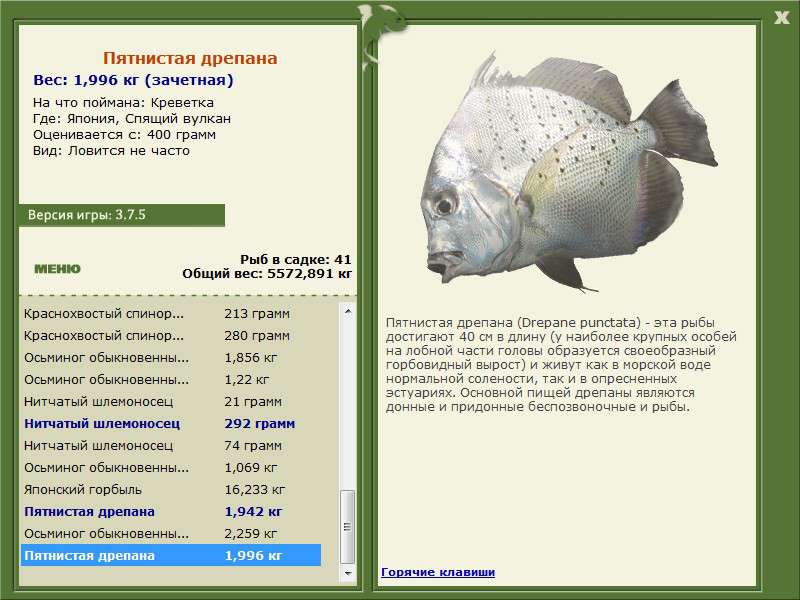Select Нитчатый шлемоносец 21 грамм row
The width and height of the screenshot is (800, 600).
[x=171, y=401]
